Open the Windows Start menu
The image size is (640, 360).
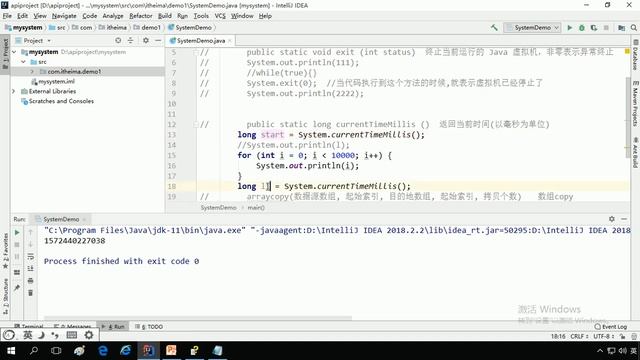(x=11, y=351)
